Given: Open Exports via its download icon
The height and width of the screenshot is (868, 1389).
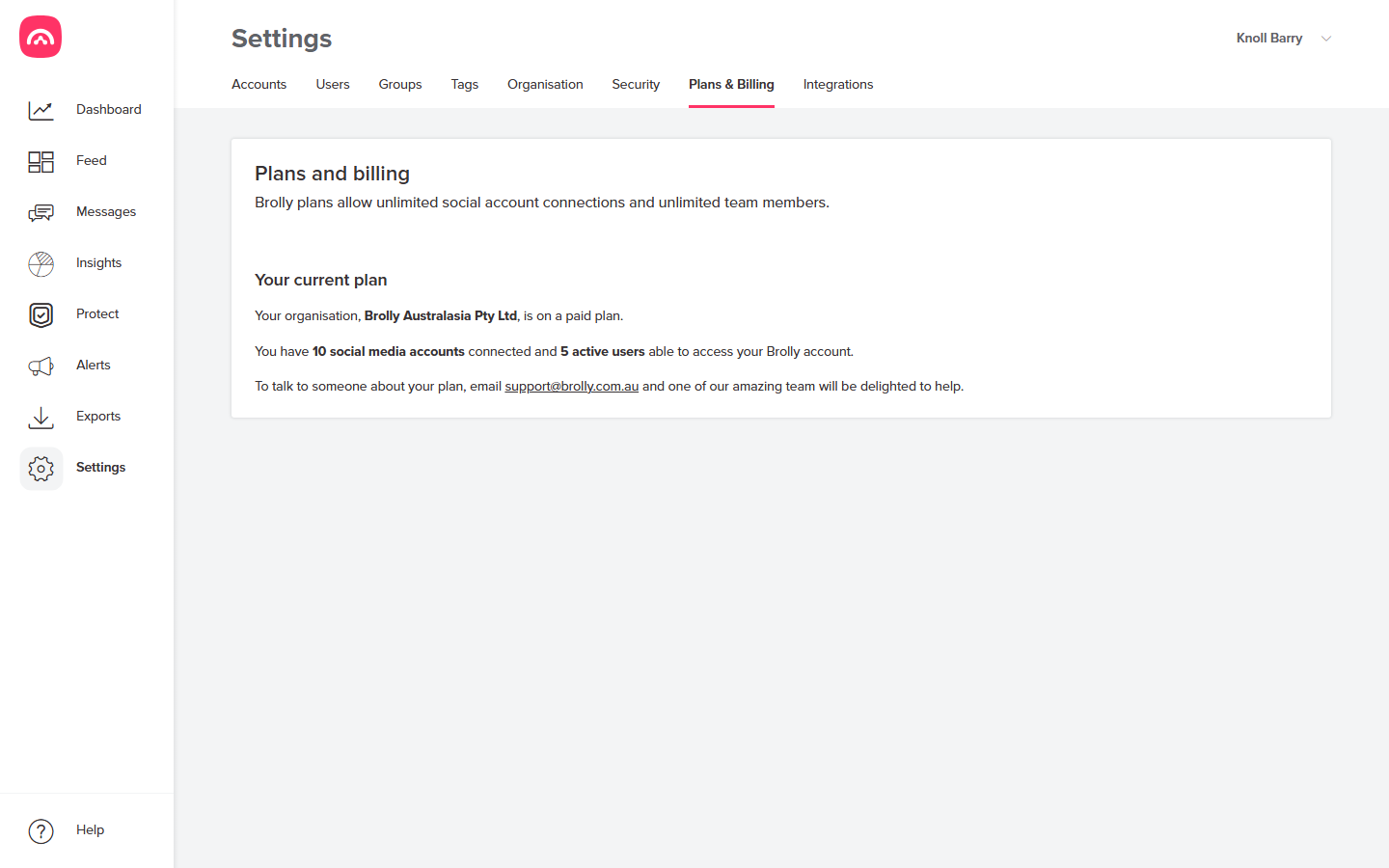Looking at the screenshot, I should point(41,417).
